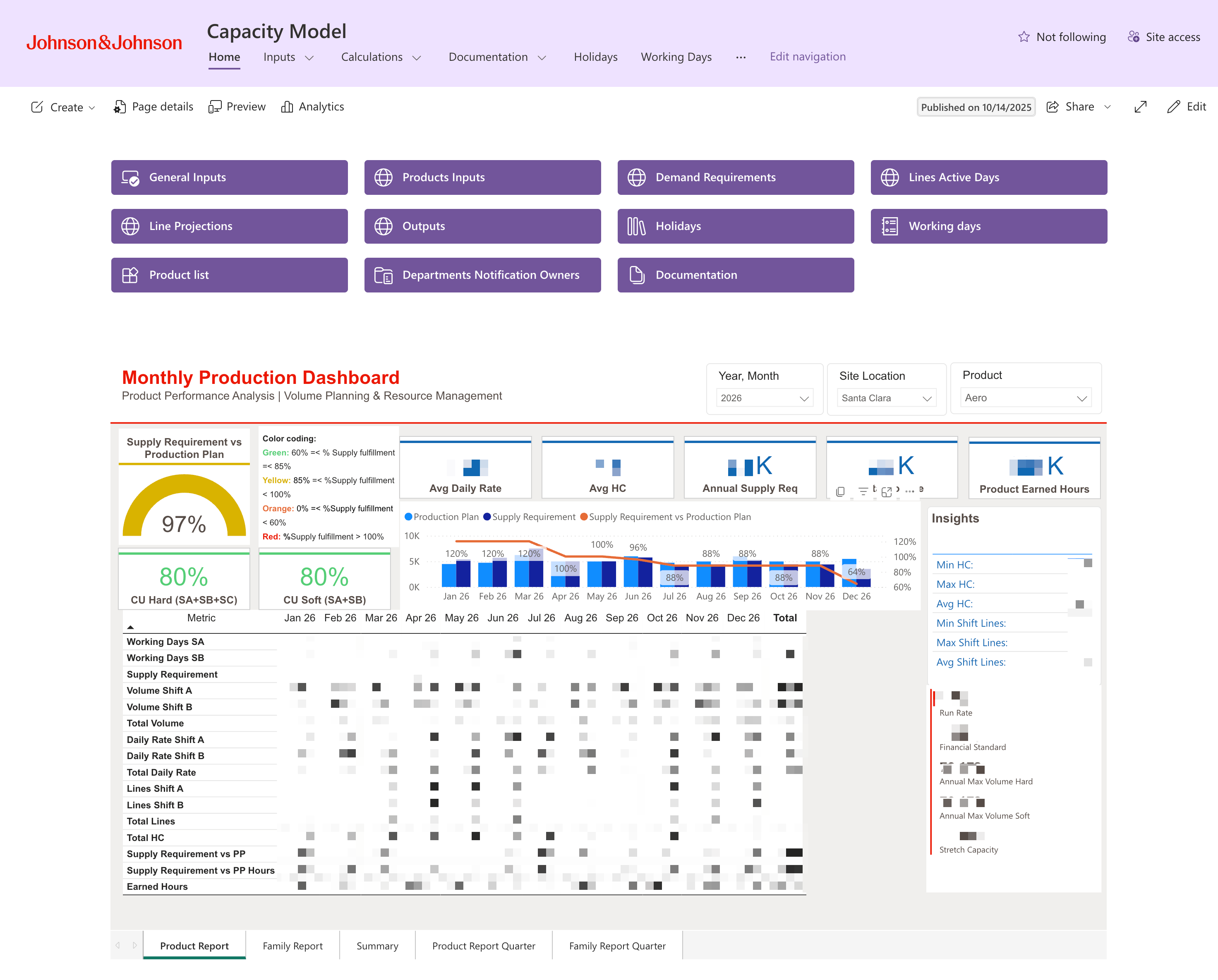Click the globe icon on Demand Requirements
This screenshot has height=980, width=1218.
(637, 177)
